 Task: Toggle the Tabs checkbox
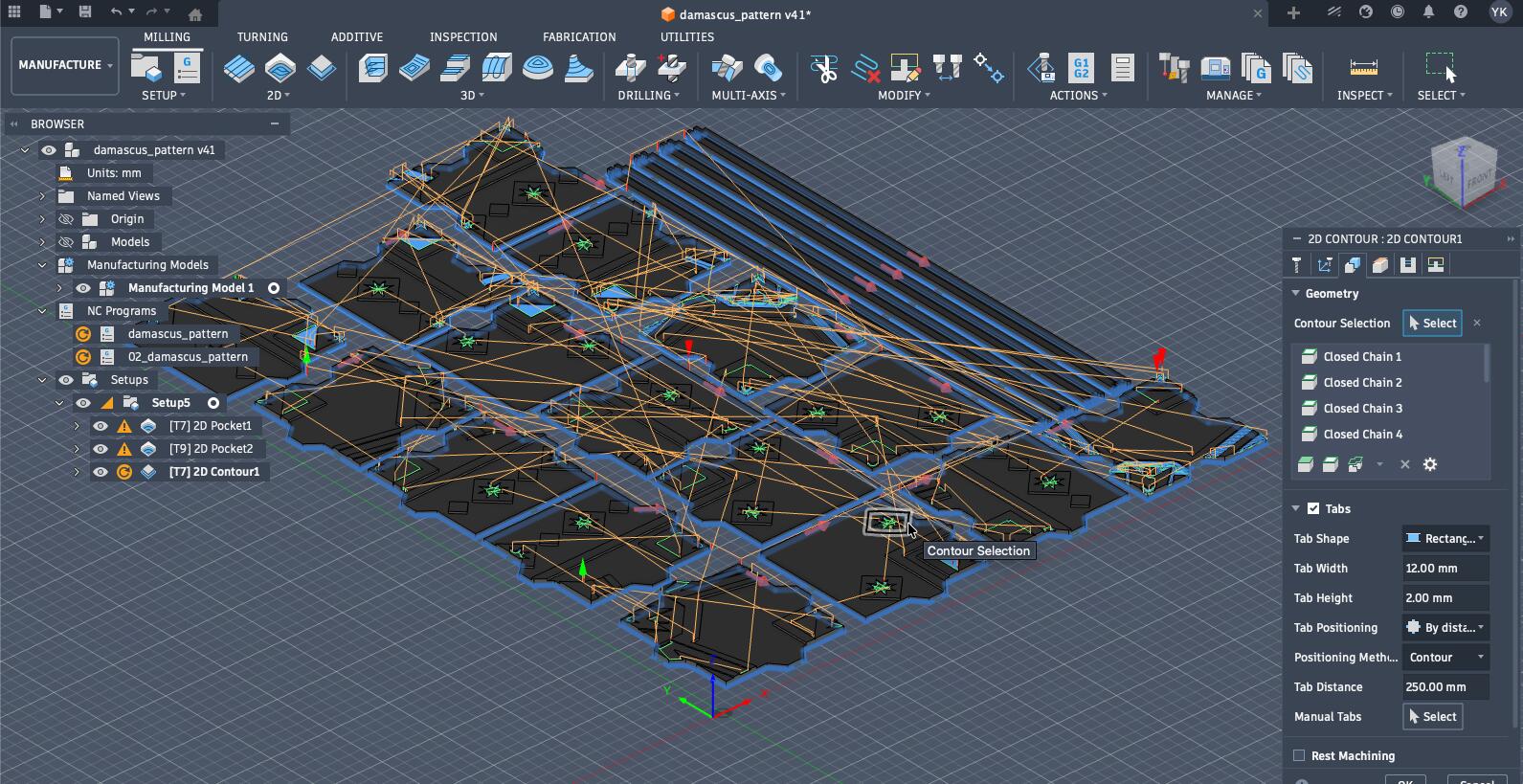tap(1313, 508)
